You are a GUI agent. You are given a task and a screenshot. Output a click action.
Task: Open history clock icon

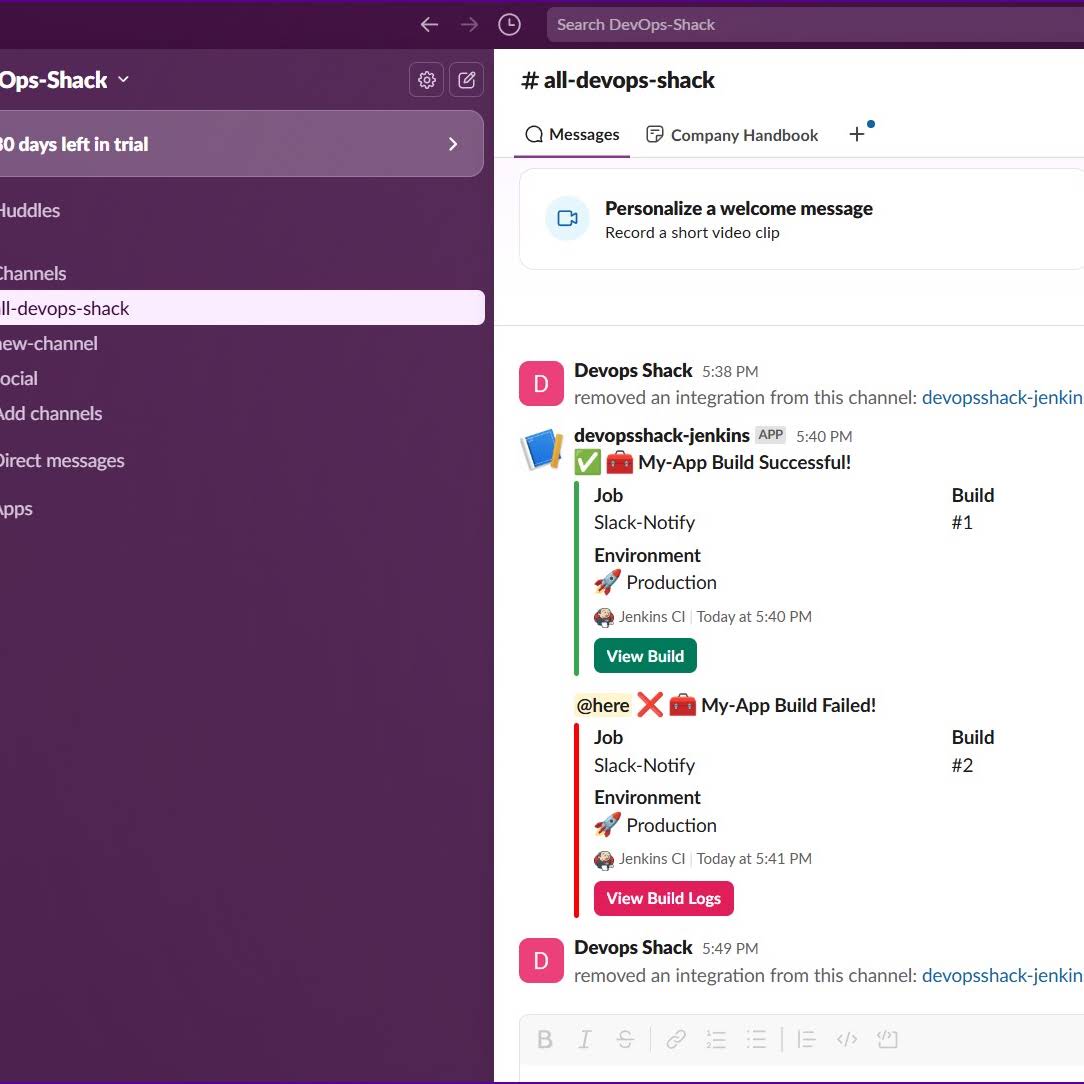tap(510, 25)
